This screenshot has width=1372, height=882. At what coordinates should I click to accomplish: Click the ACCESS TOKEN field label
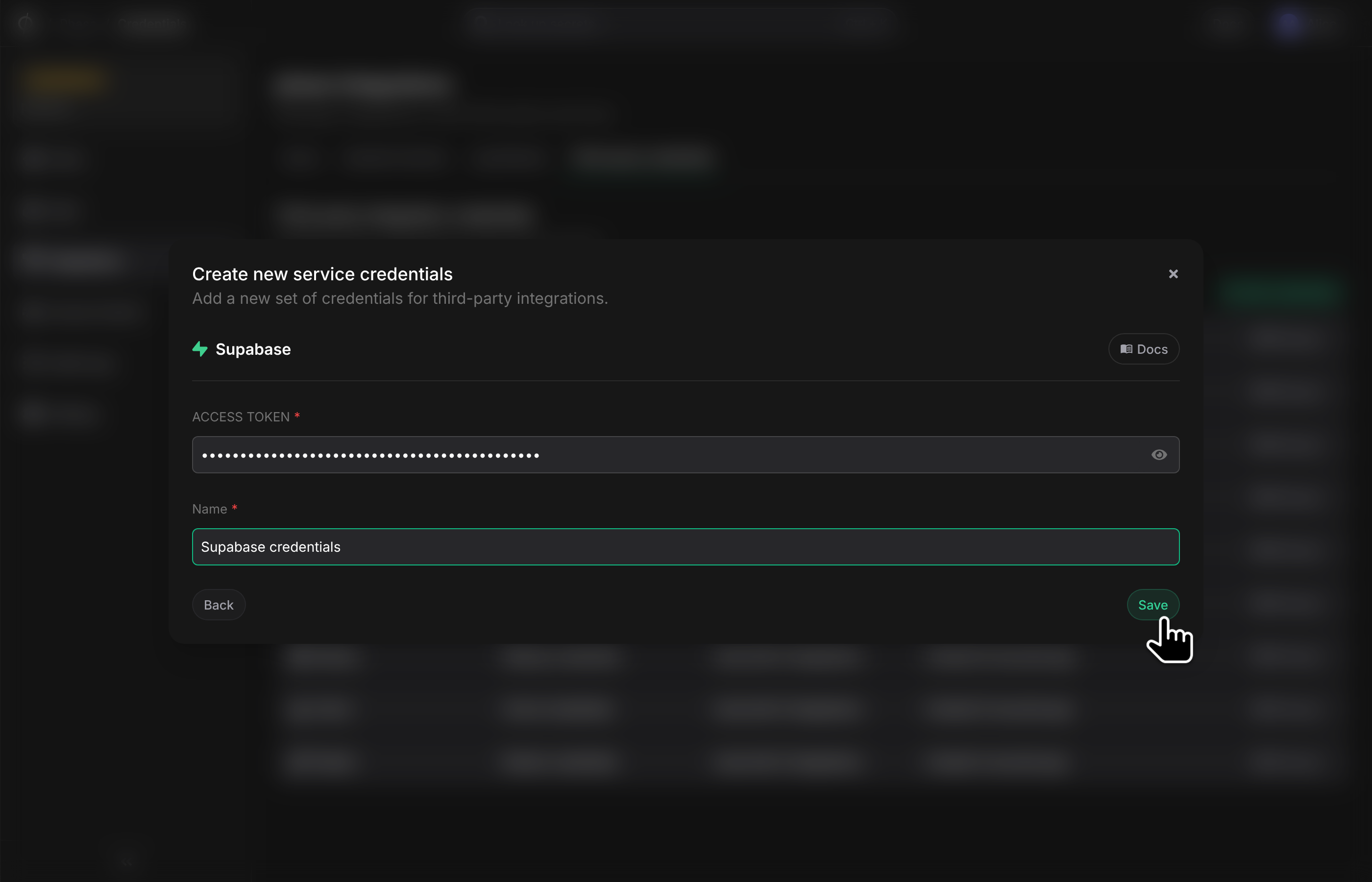(x=241, y=417)
